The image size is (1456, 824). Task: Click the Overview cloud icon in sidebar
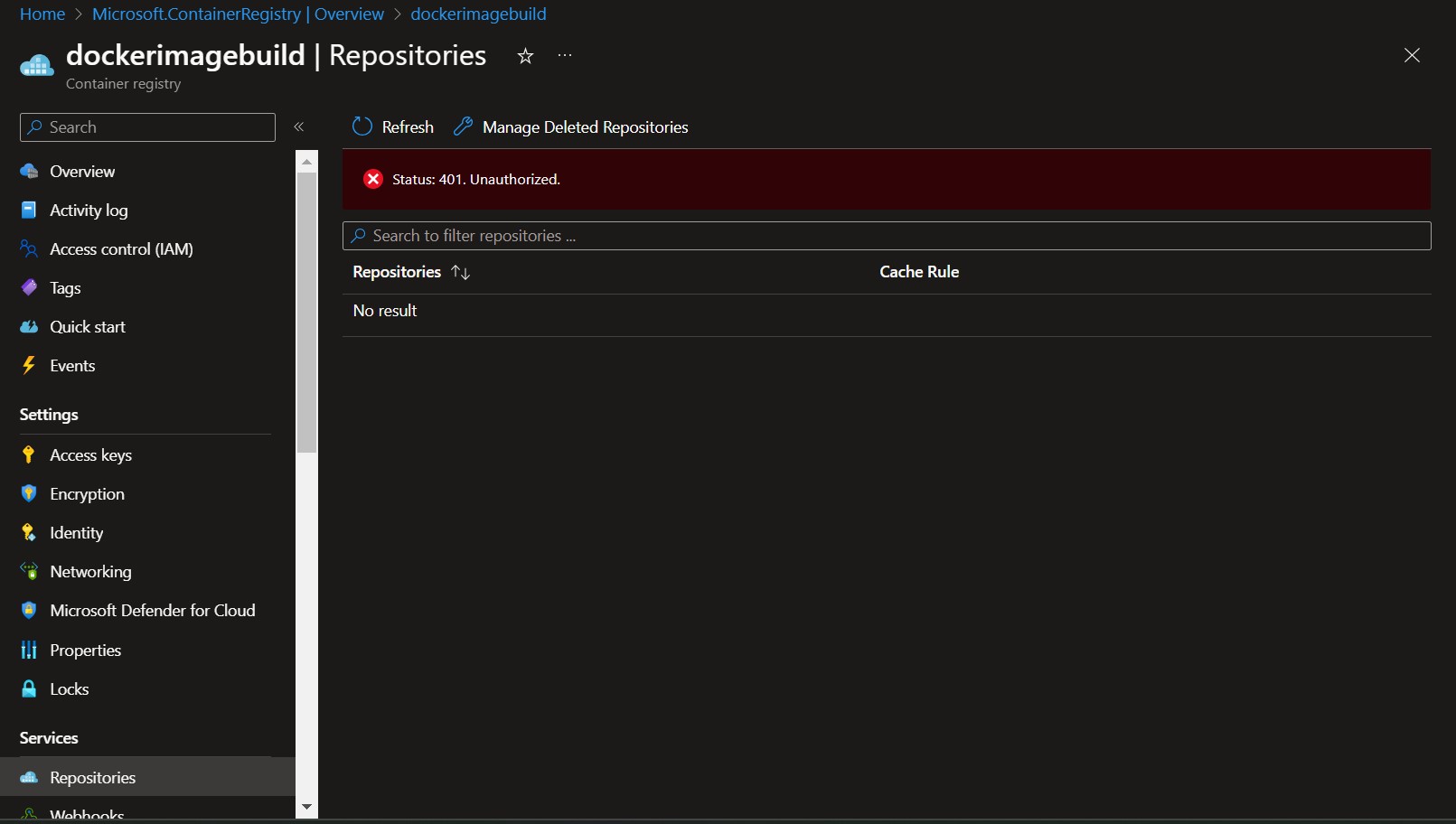point(29,172)
